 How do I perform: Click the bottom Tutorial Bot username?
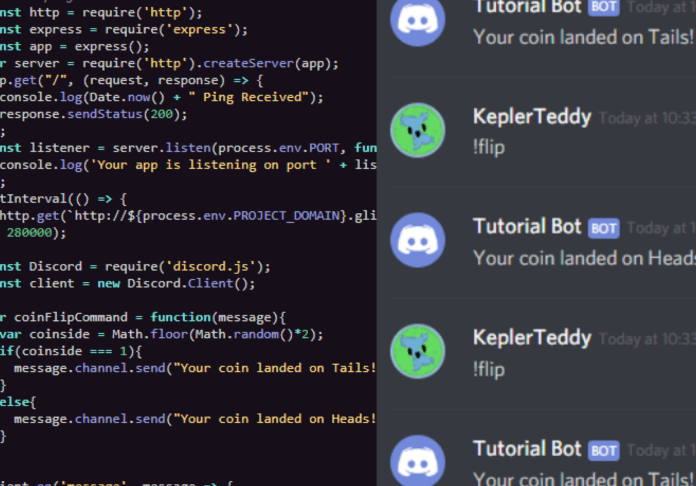(x=527, y=448)
